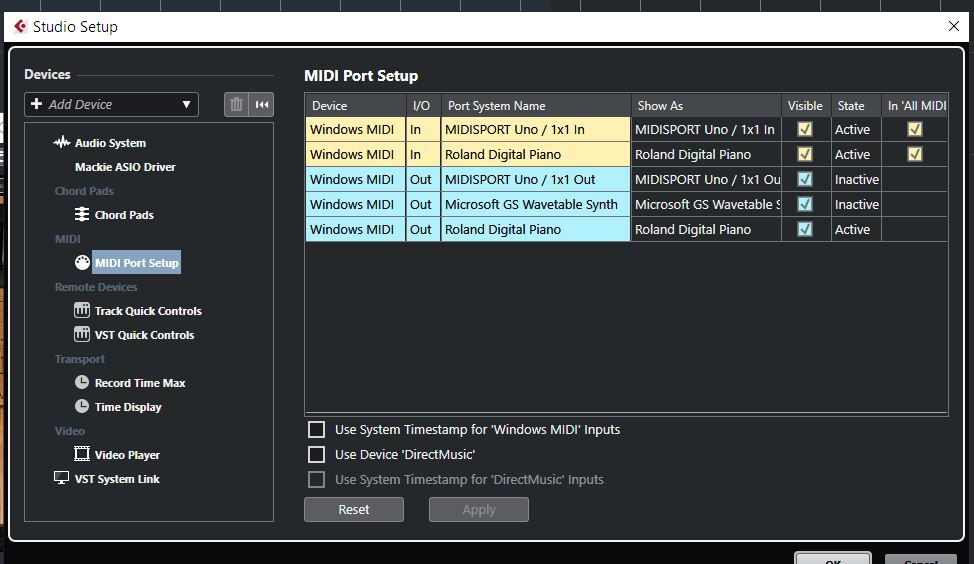Toggle Visible for MIDISPORT Uno 1x1 Out
The image size is (974, 564).
point(805,179)
